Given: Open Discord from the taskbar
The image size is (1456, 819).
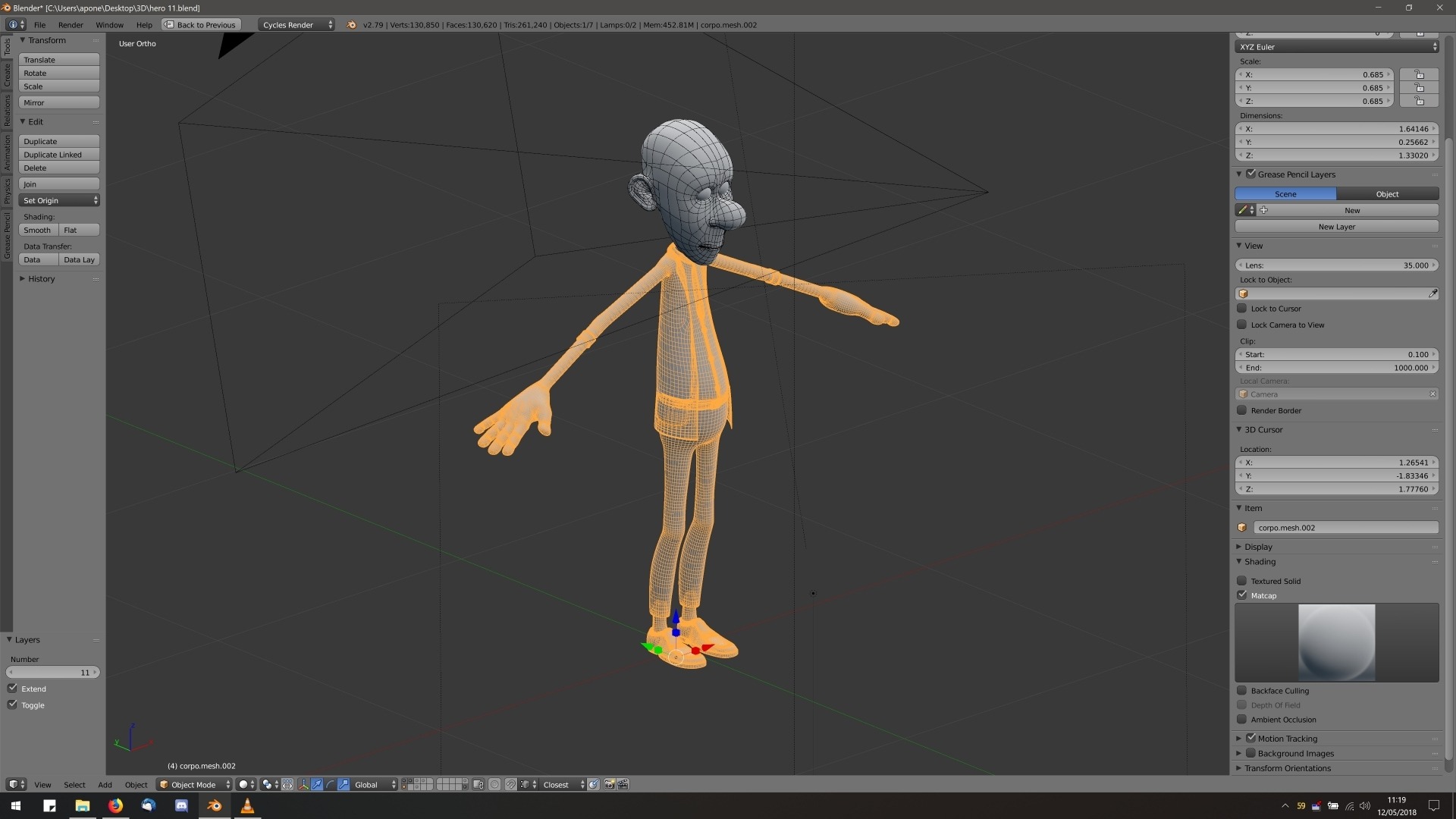Looking at the screenshot, I should tap(181, 805).
